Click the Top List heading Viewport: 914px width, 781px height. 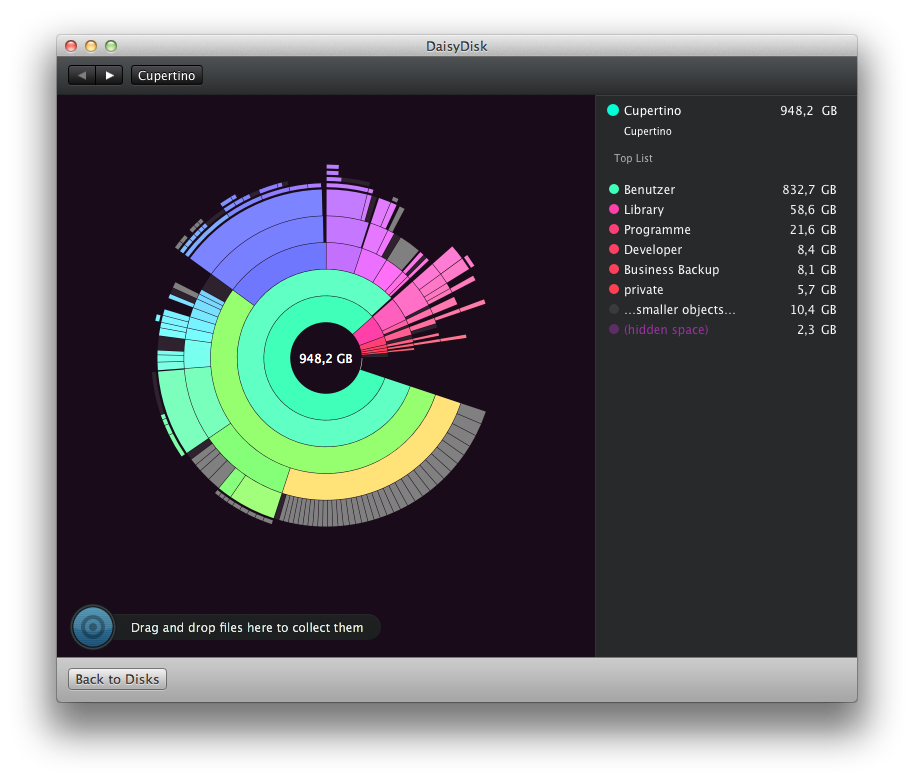pyautogui.click(x=633, y=158)
